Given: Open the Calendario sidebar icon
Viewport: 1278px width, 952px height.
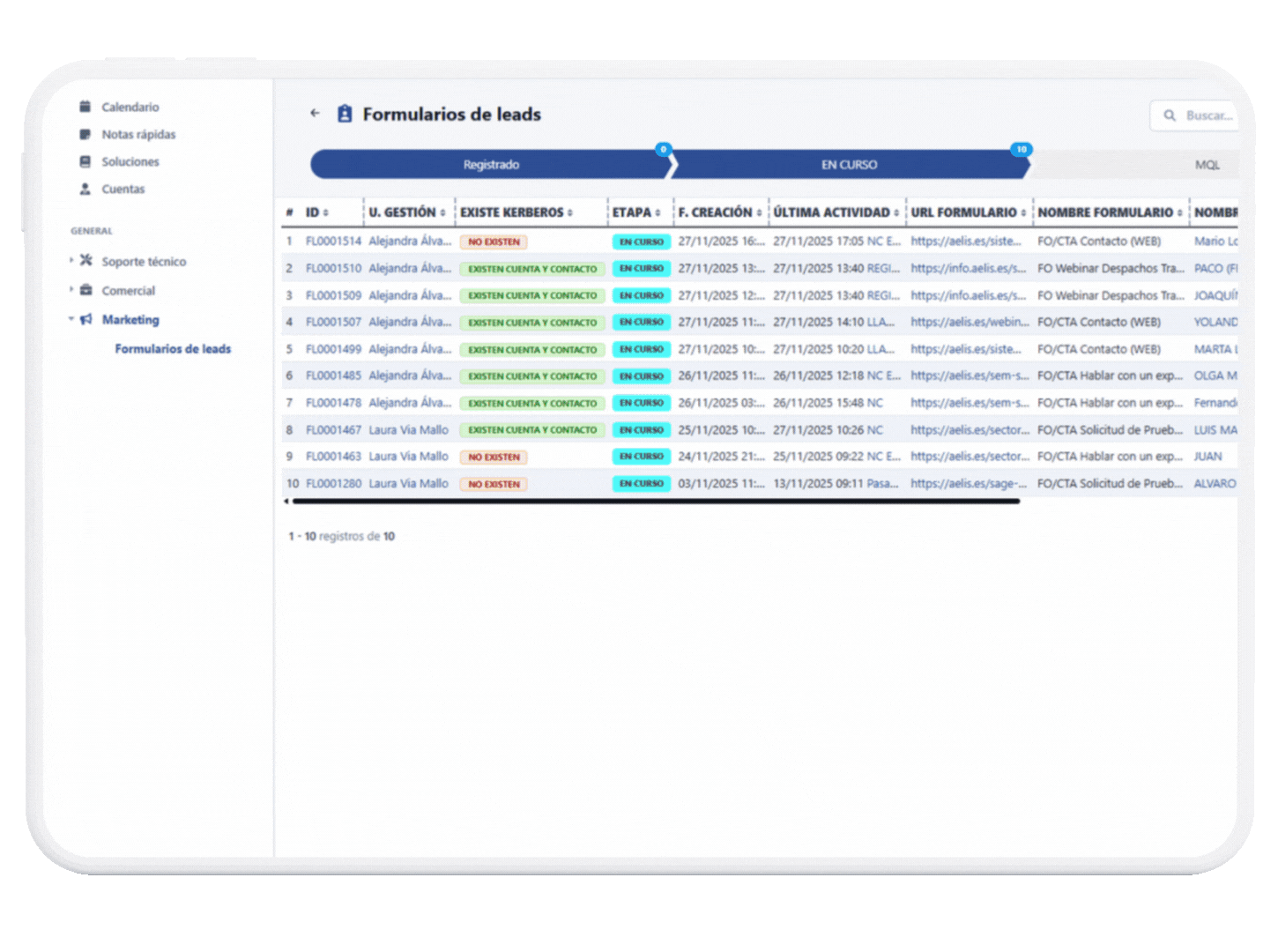Looking at the screenshot, I should (x=85, y=106).
